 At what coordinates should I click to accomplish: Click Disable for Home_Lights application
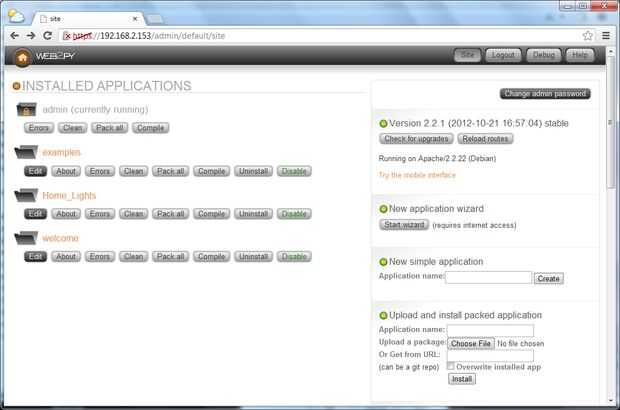(294, 214)
